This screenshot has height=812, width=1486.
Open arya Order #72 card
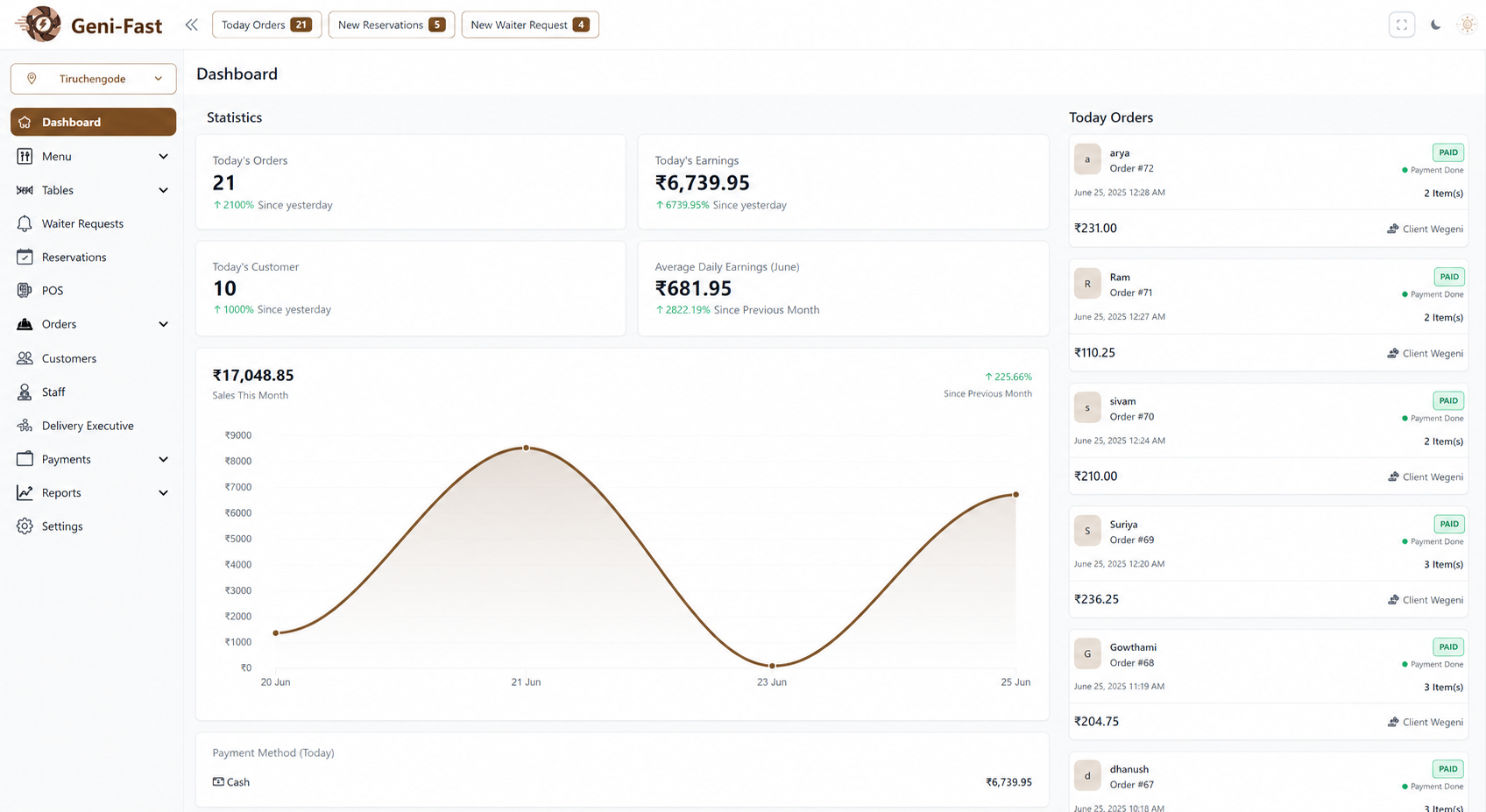pyautogui.click(x=1268, y=190)
